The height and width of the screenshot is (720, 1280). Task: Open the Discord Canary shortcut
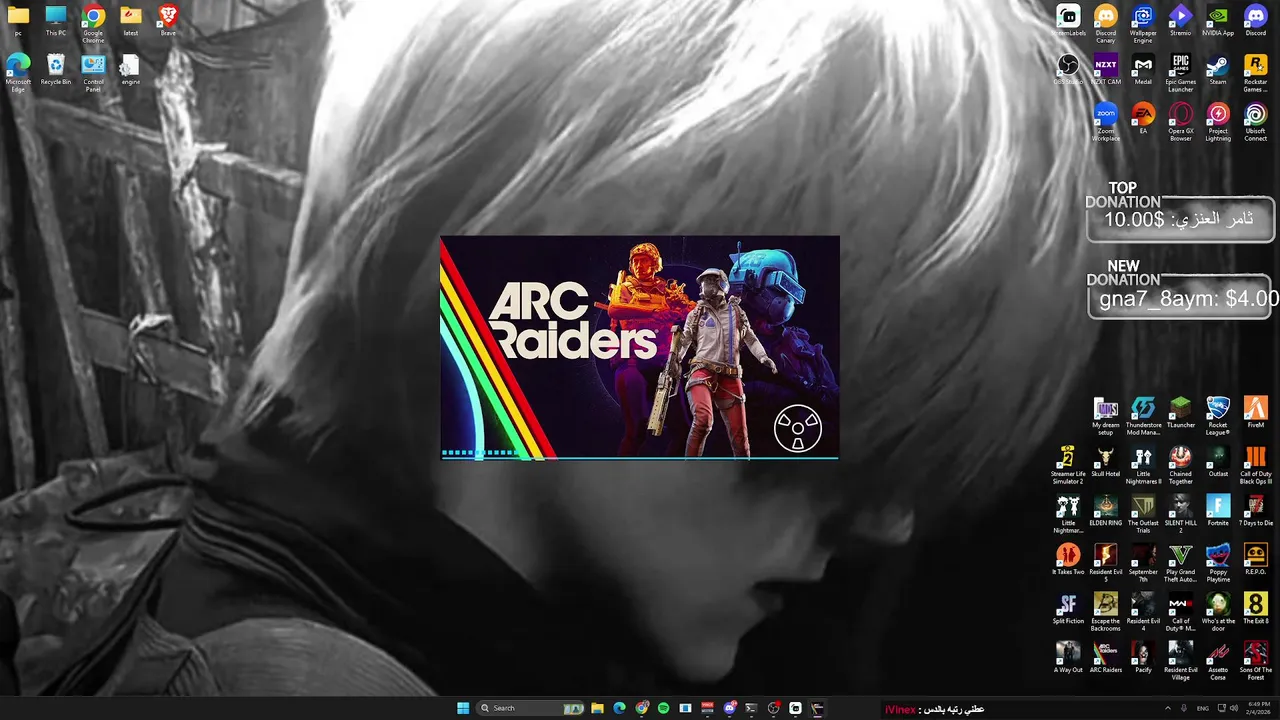[1105, 23]
